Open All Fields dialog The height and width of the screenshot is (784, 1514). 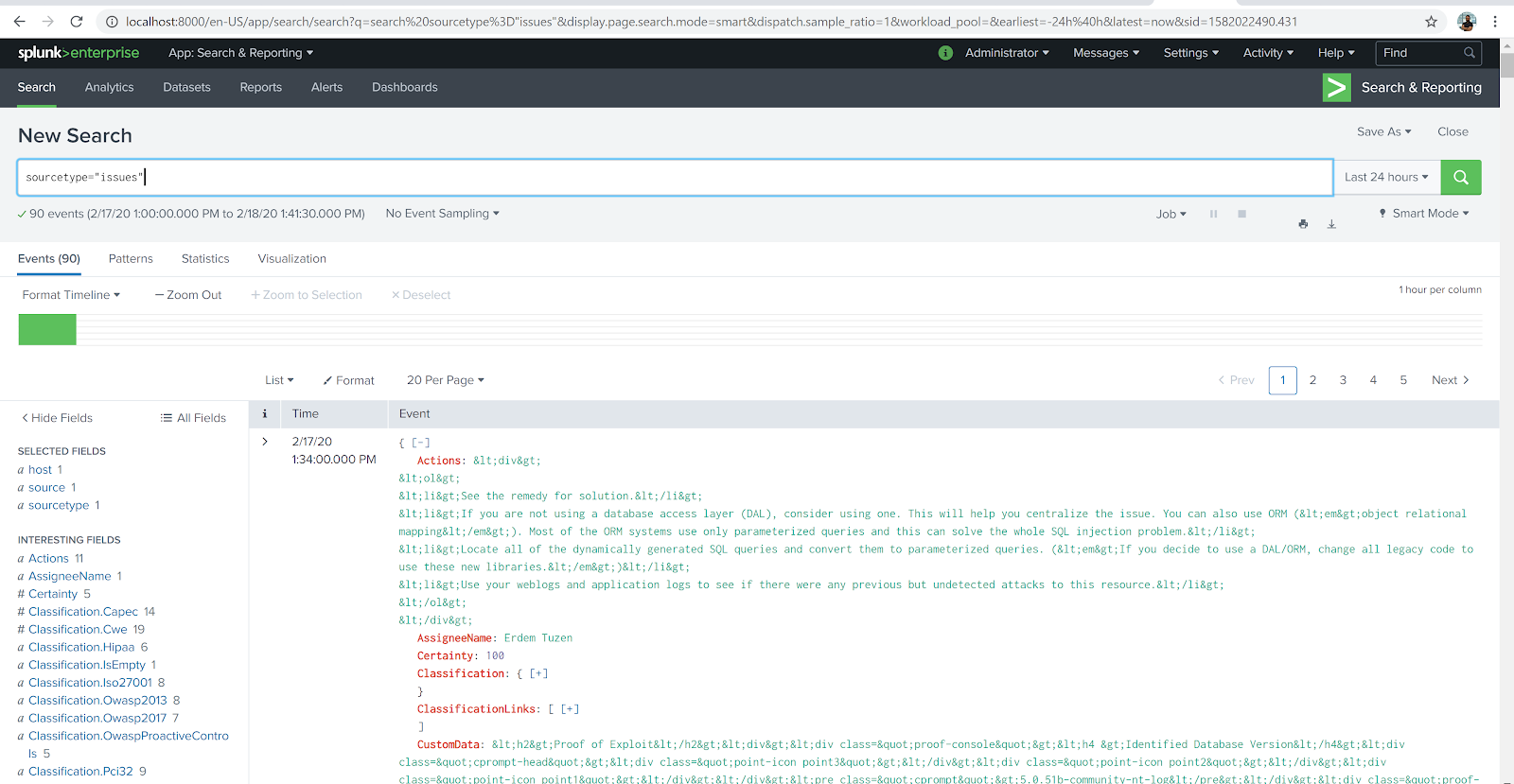coord(193,418)
